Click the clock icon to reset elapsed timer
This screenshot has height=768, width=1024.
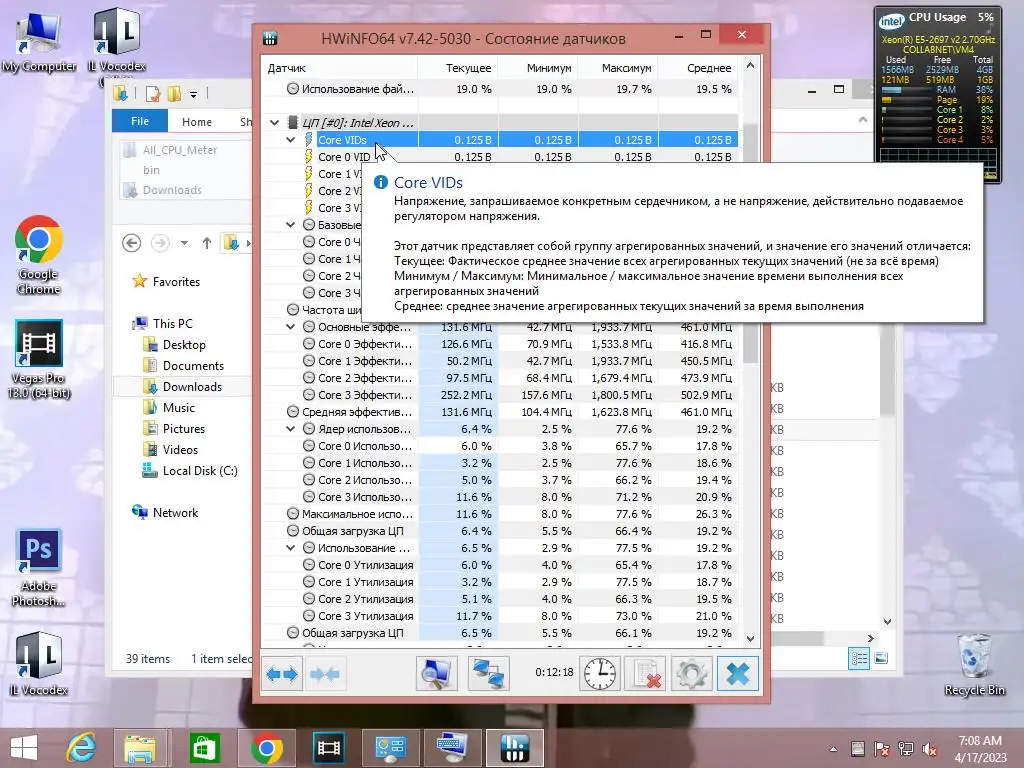600,673
